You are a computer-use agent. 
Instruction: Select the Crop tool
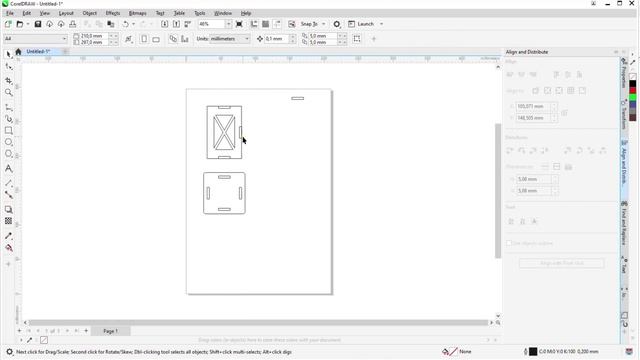(x=9, y=81)
